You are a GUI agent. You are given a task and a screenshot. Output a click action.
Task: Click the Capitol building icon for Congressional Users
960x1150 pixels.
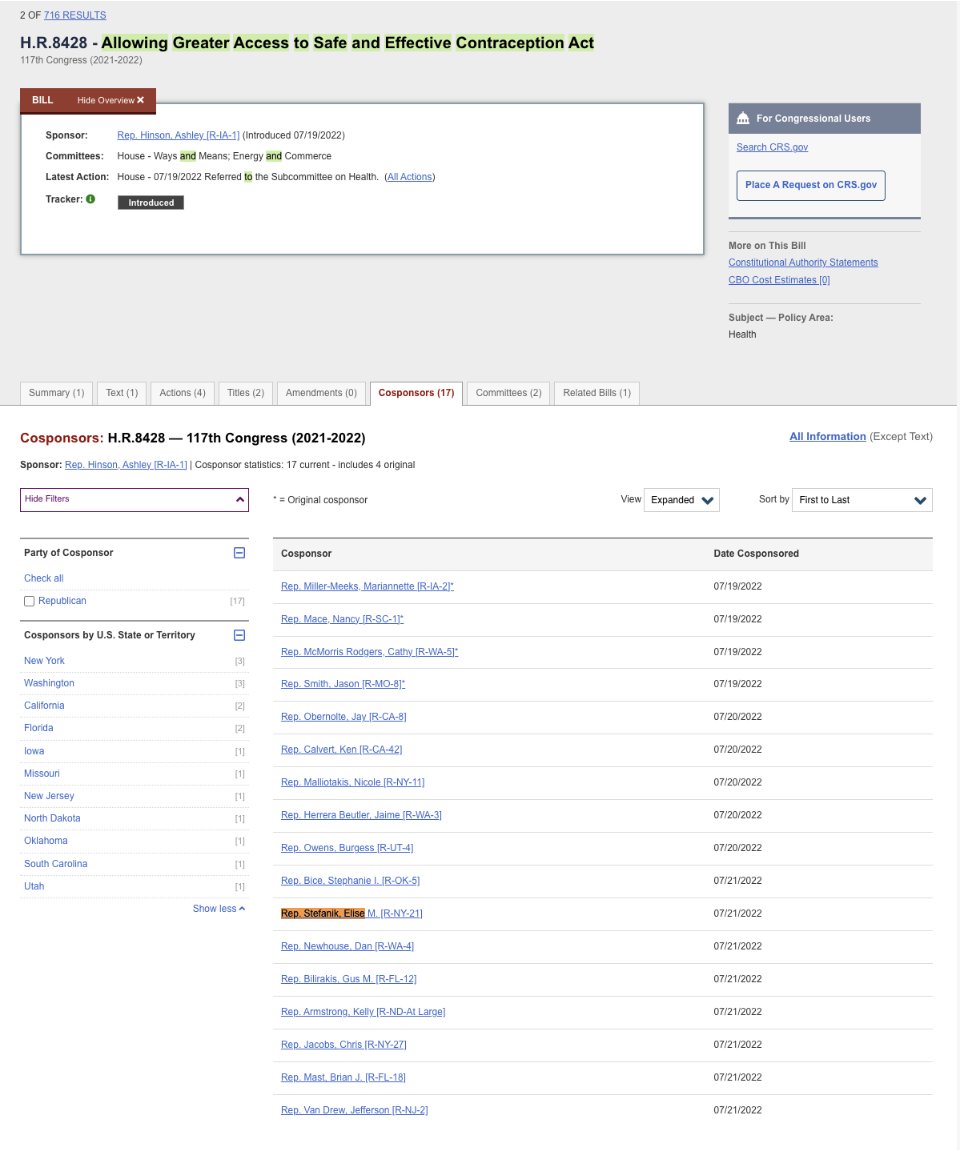(743, 118)
